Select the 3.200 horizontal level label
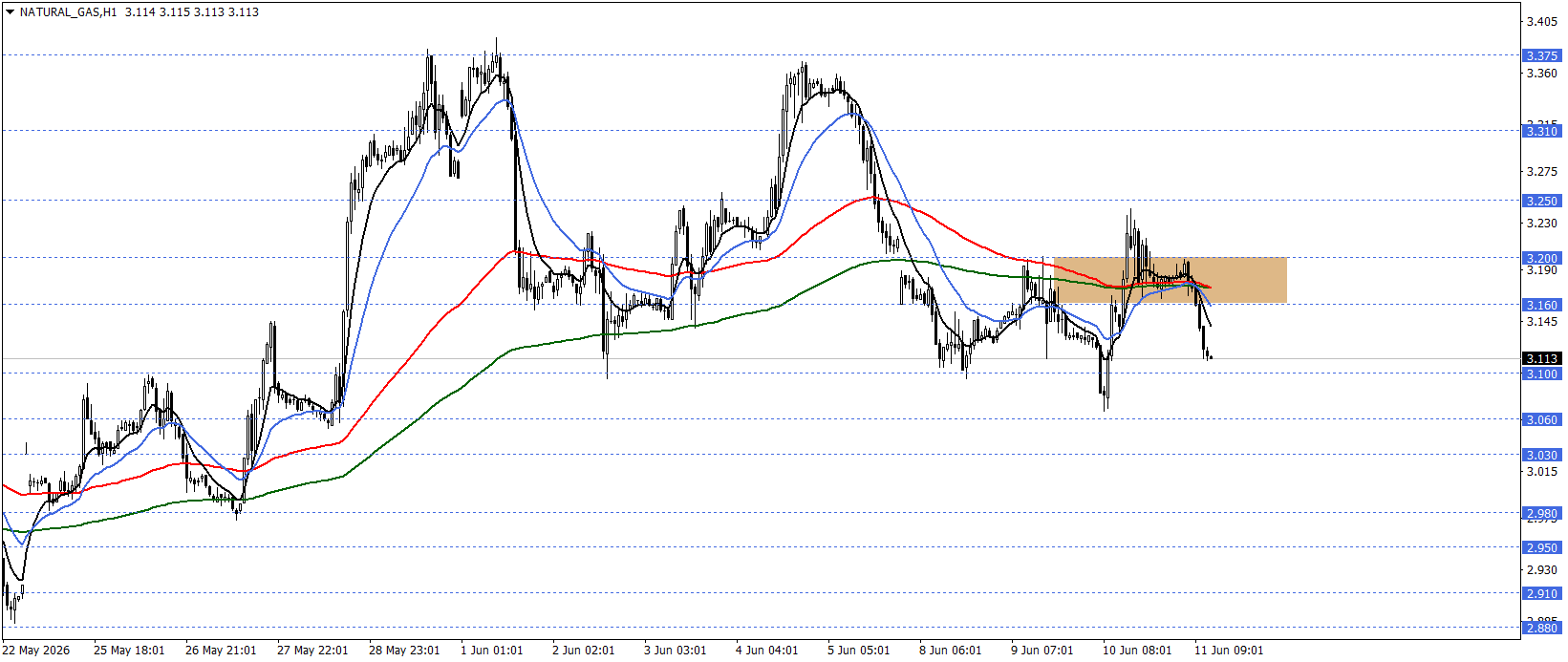The width and height of the screenshot is (1568, 662). [1541, 258]
